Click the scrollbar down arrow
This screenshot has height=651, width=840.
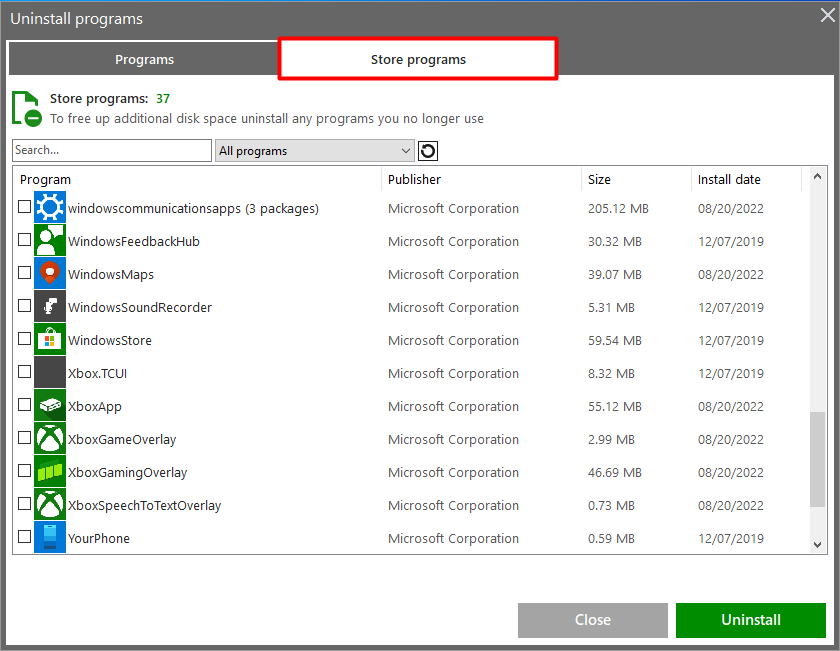[817, 545]
